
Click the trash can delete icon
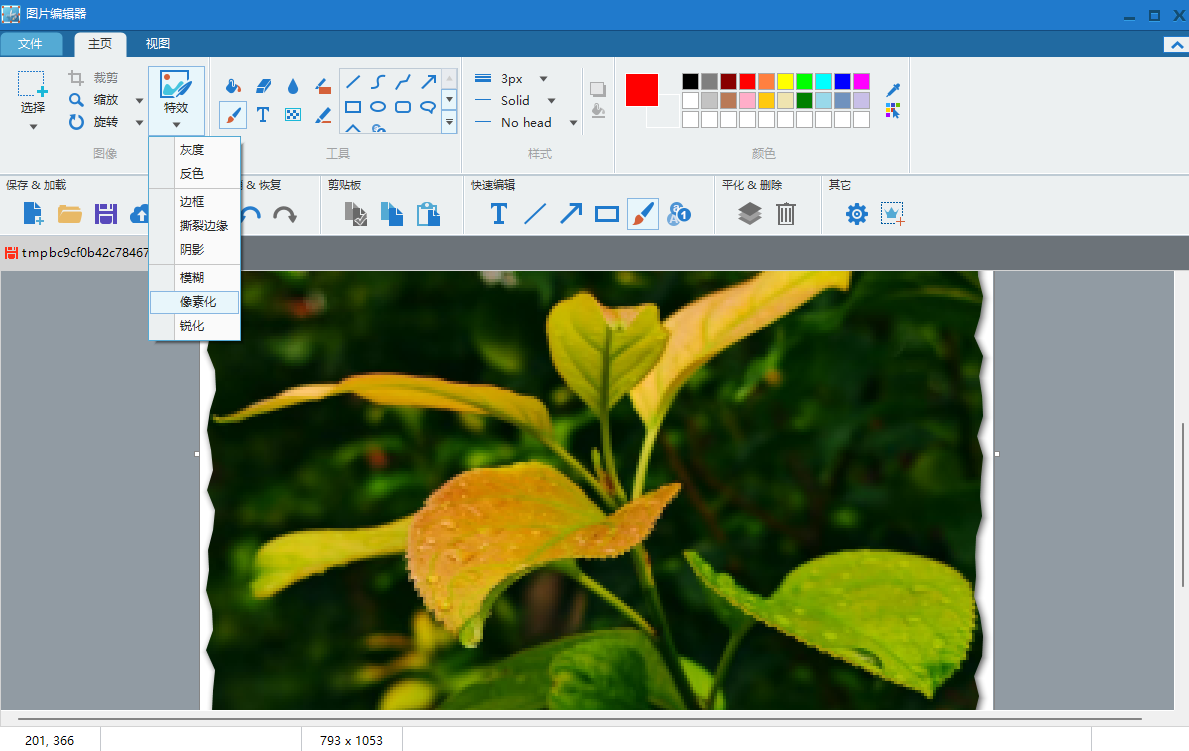786,213
